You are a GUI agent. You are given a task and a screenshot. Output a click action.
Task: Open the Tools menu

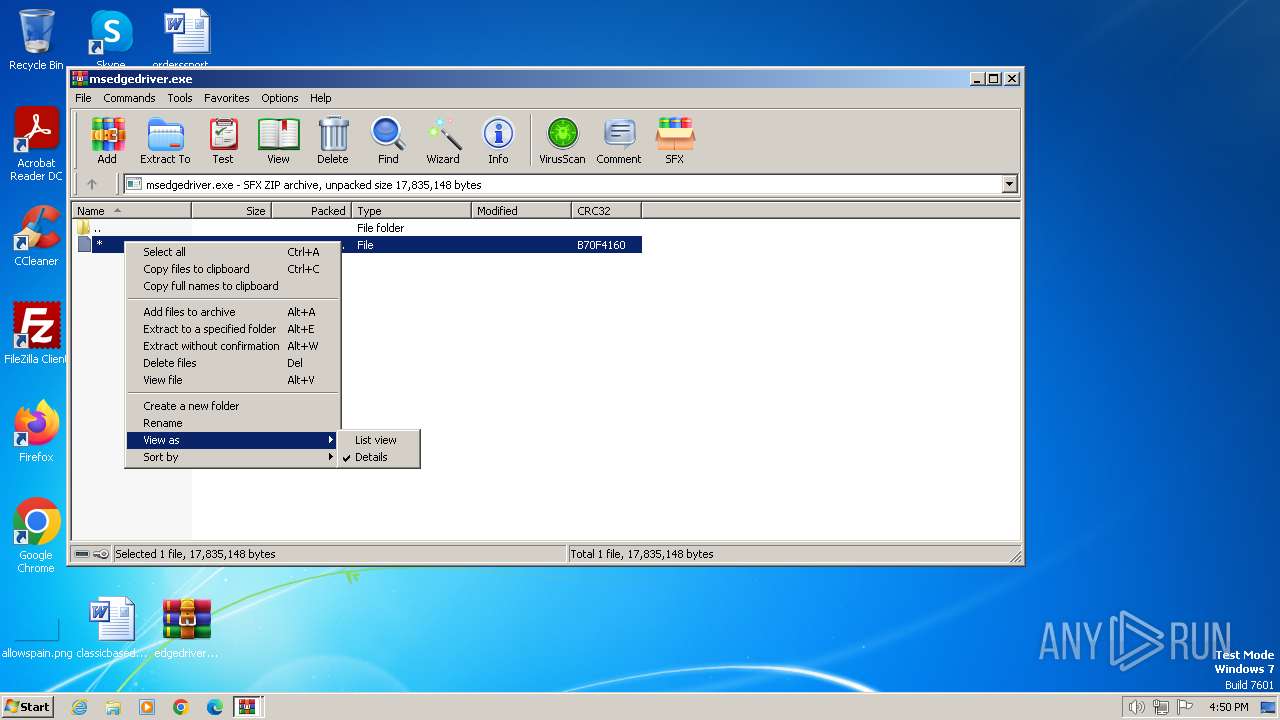click(x=180, y=98)
